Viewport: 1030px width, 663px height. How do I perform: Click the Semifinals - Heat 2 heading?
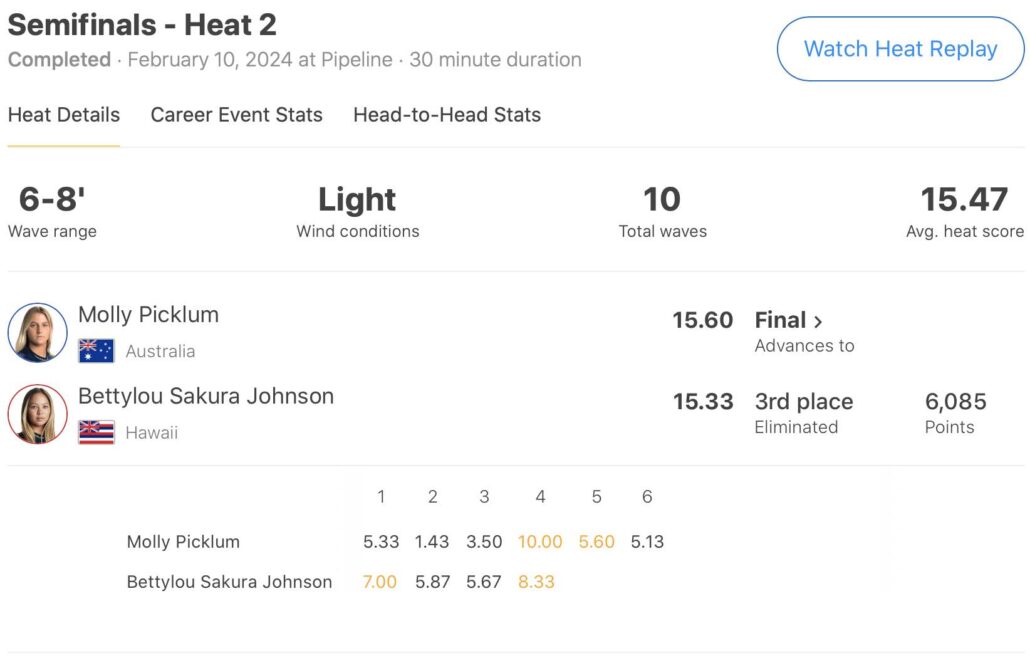click(142, 25)
